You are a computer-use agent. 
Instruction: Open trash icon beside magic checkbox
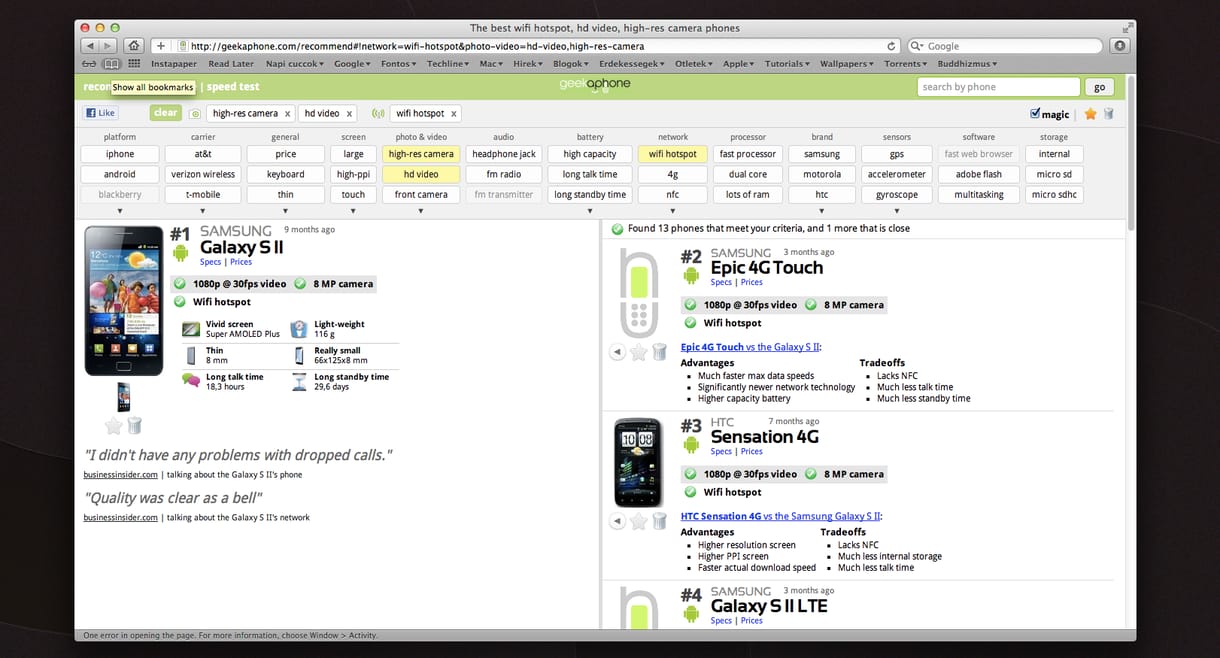click(x=1108, y=114)
